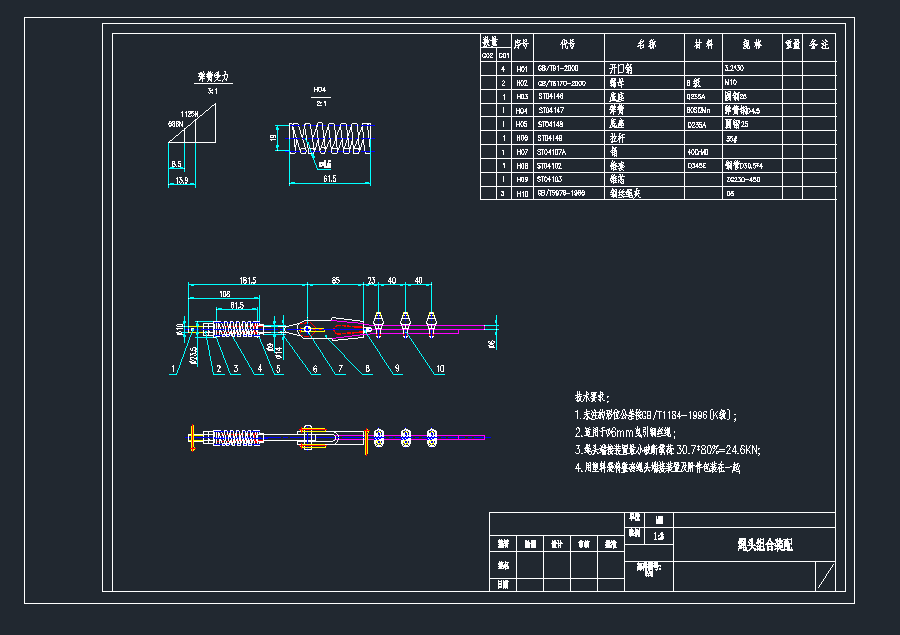Click part callout number 10
The height and width of the screenshot is (635, 900).
[x=441, y=368]
